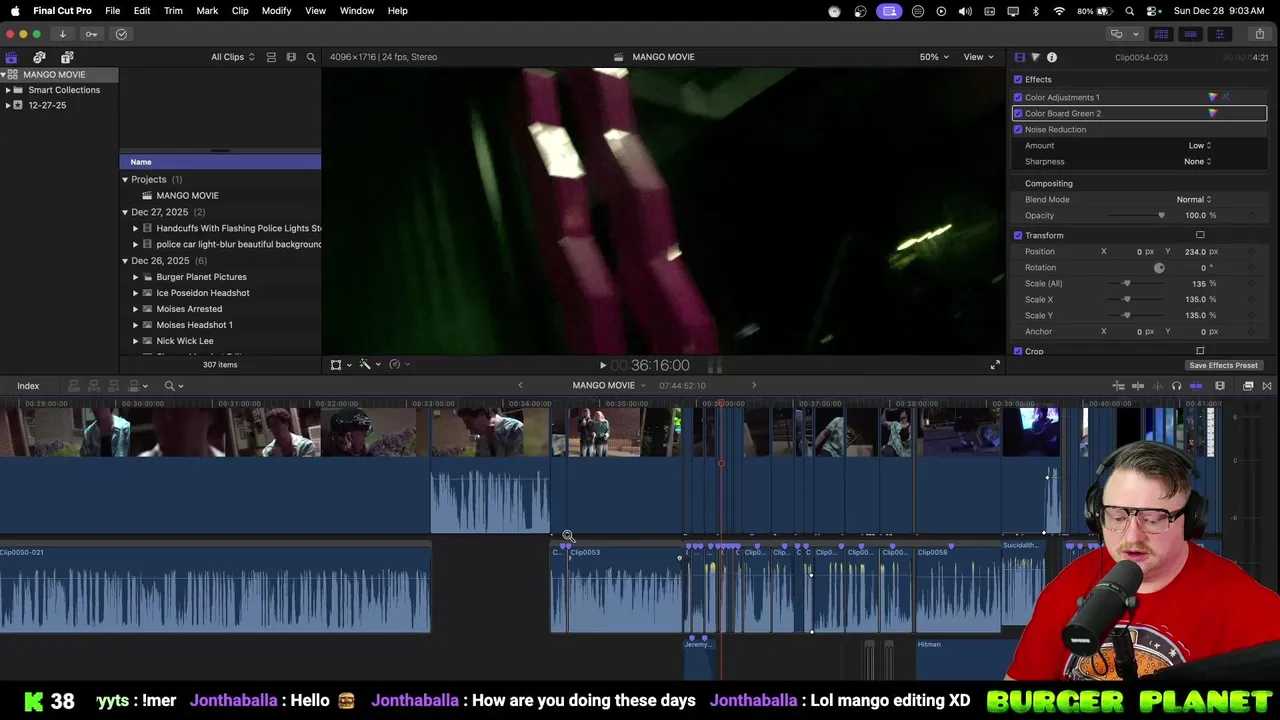Uncheck the Effects section checkbox
Viewport: 1280px width, 720px height.
pyautogui.click(x=1018, y=79)
